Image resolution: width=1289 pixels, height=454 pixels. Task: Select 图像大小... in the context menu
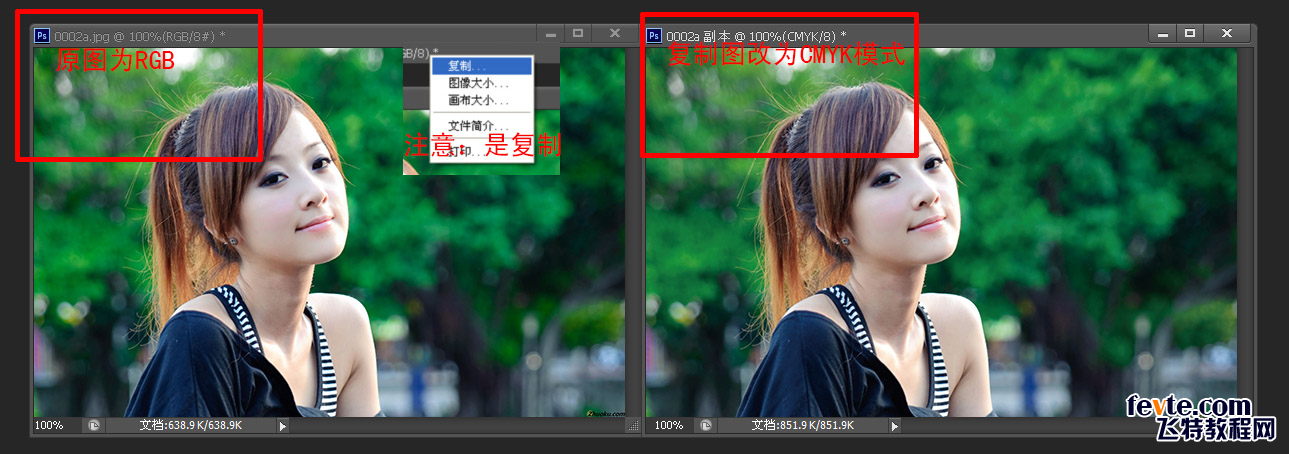[482, 83]
